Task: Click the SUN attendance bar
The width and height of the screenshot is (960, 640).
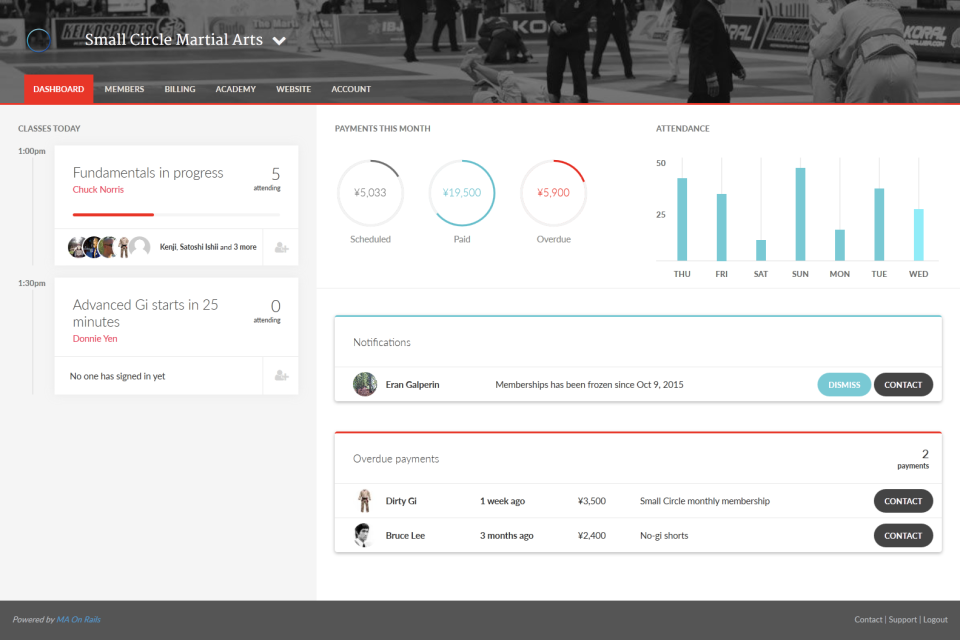Action: (x=800, y=214)
